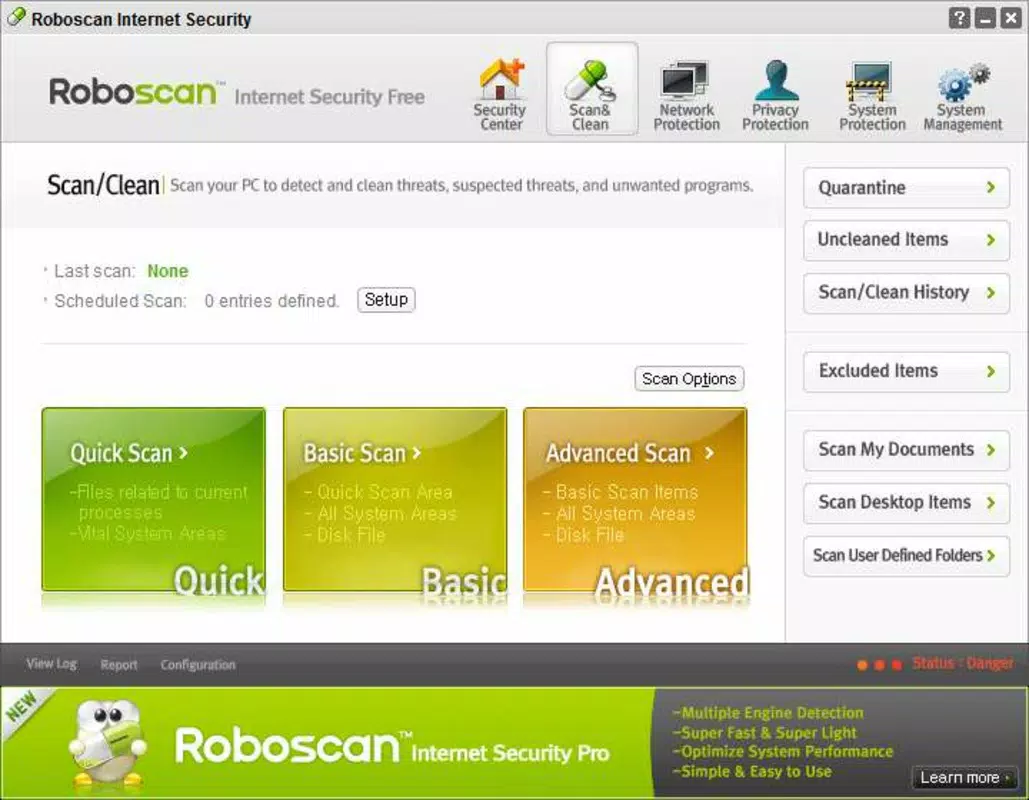Click Learn more in Pro banner
This screenshot has width=1029, height=800.
pos(964,778)
